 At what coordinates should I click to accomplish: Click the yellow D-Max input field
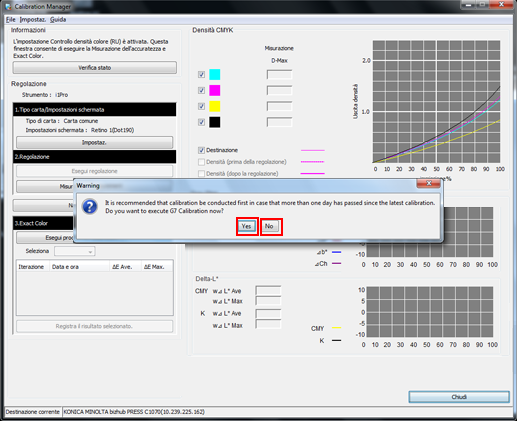pos(279,106)
